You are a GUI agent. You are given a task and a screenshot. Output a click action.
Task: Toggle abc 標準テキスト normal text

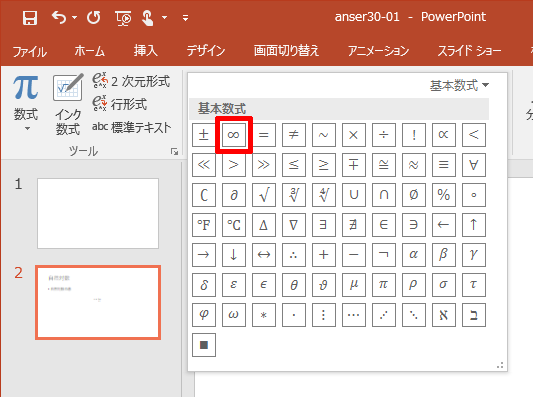(132, 127)
